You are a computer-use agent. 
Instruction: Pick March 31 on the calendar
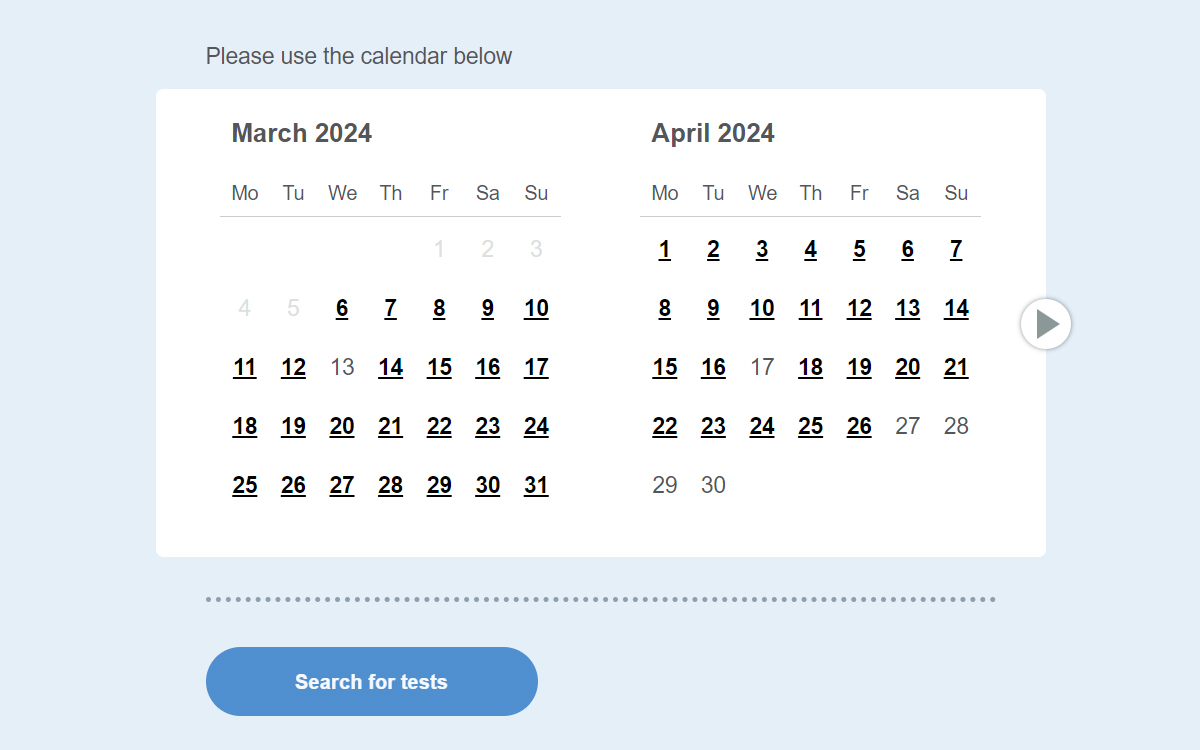536,485
